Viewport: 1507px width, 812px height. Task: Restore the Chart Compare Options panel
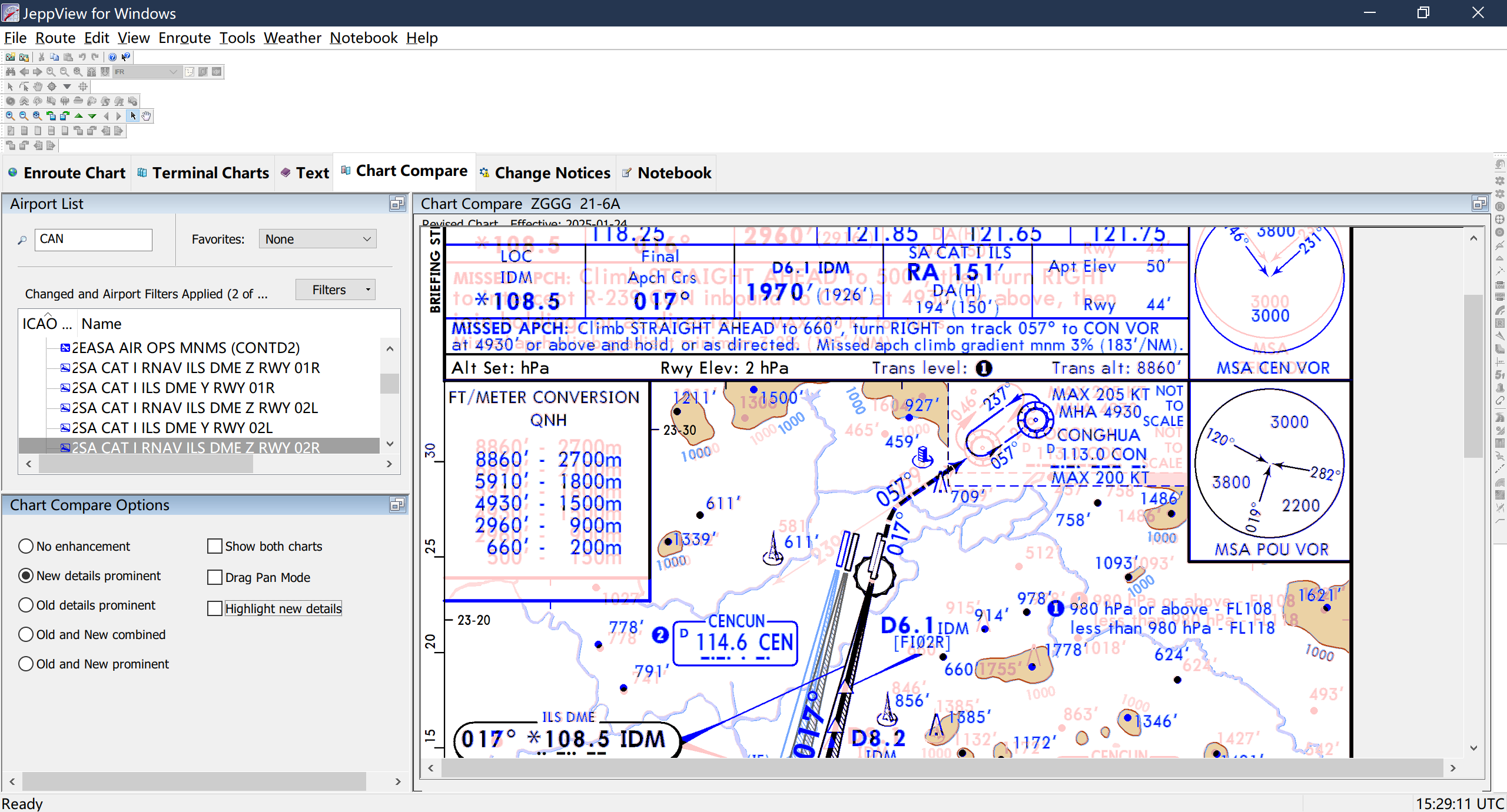pyautogui.click(x=397, y=505)
